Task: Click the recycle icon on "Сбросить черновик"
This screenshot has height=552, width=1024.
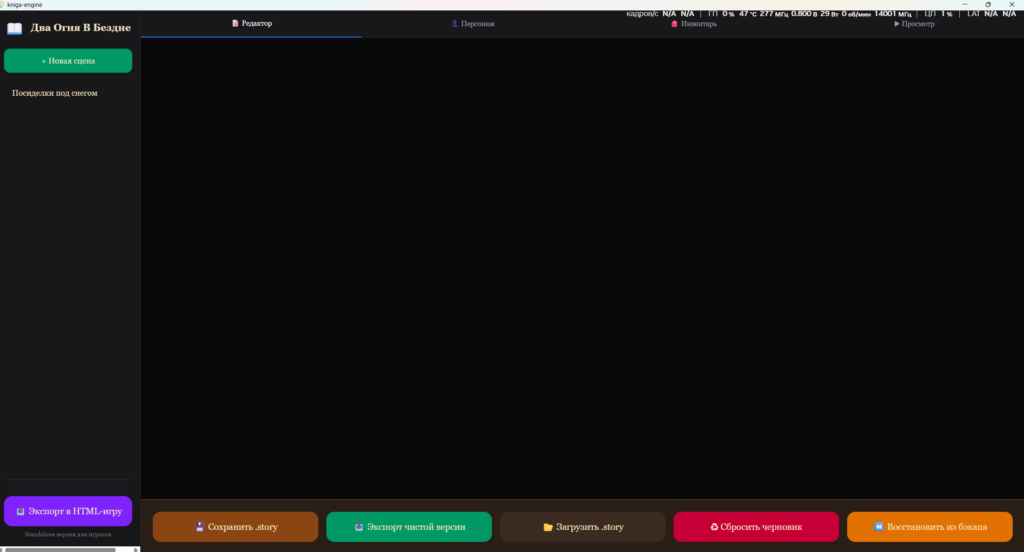Action: (714, 527)
